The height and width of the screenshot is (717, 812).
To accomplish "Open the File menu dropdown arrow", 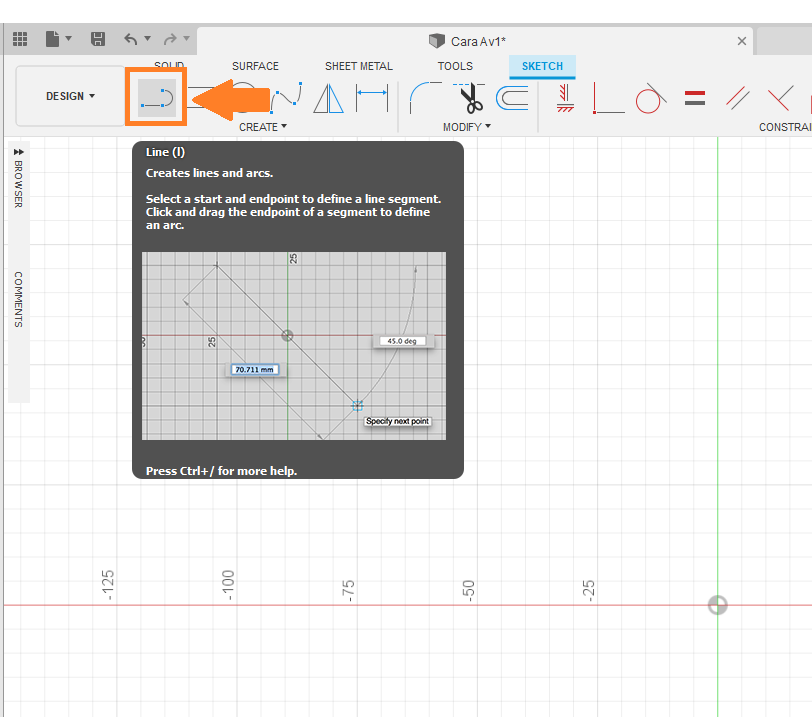I will pos(68,38).
